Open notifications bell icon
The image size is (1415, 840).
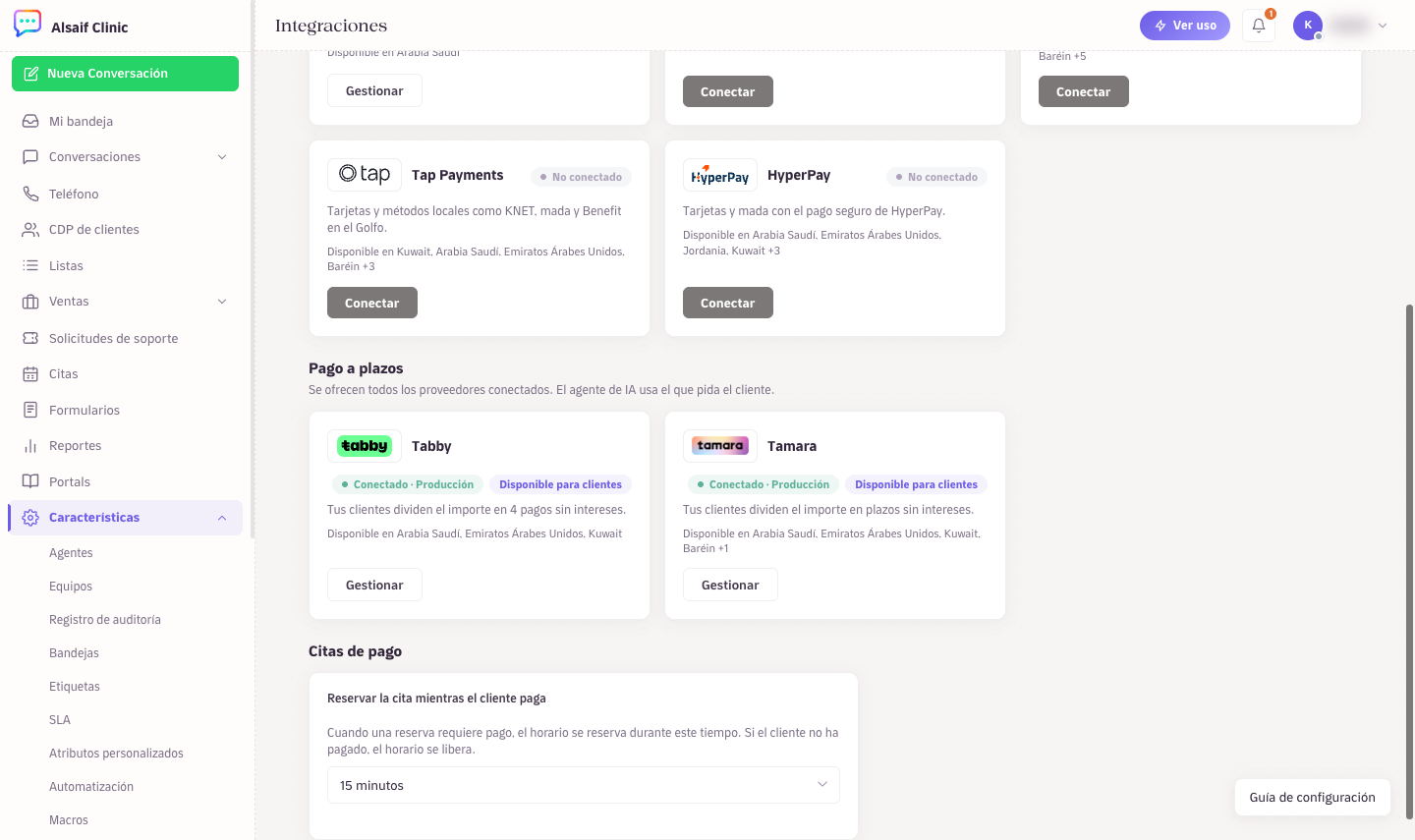[1259, 26]
